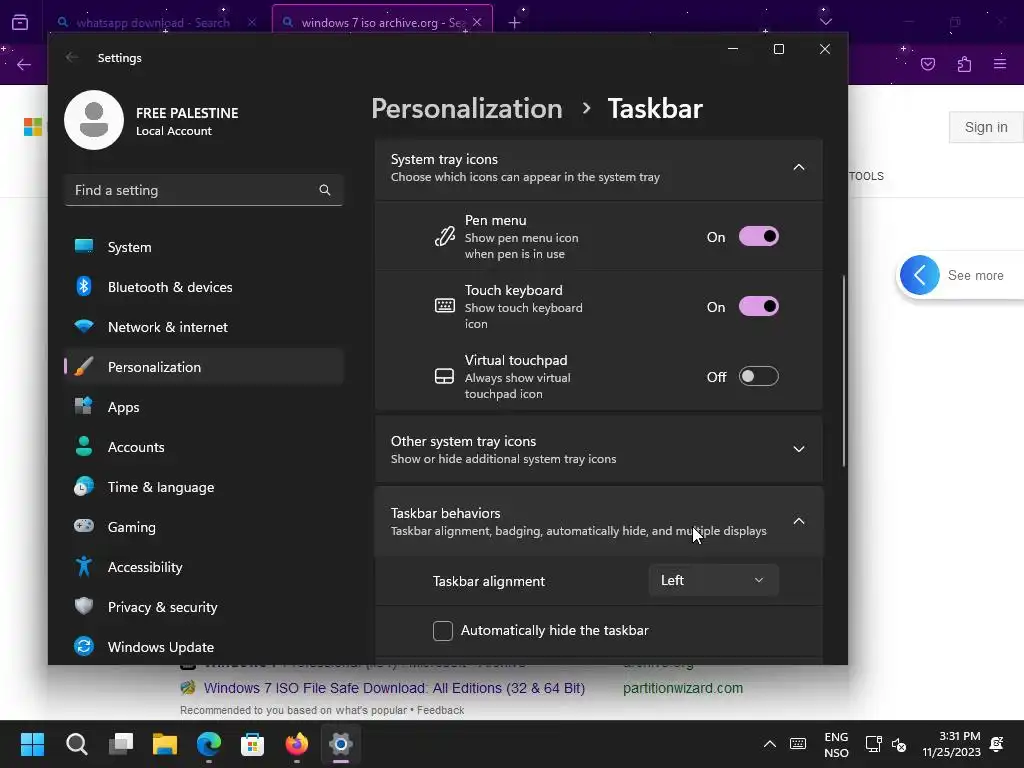1024x768 pixels.
Task: Close the windows 7 iso tab
Action: coord(477,22)
